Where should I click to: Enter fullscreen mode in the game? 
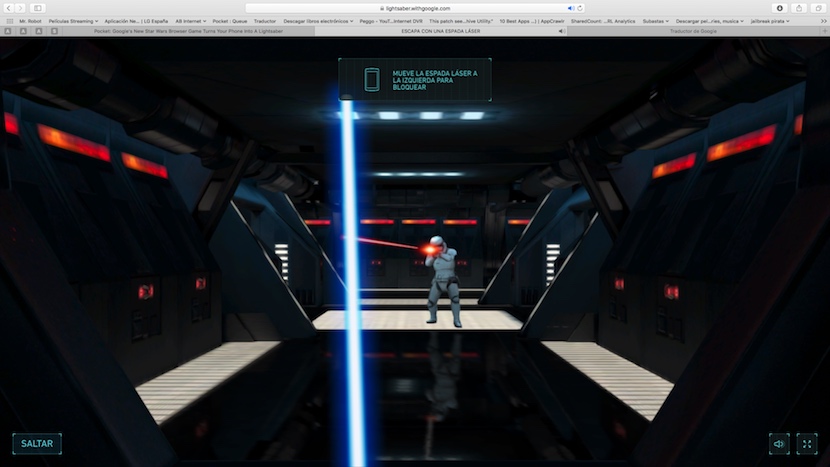coord(806,444)
